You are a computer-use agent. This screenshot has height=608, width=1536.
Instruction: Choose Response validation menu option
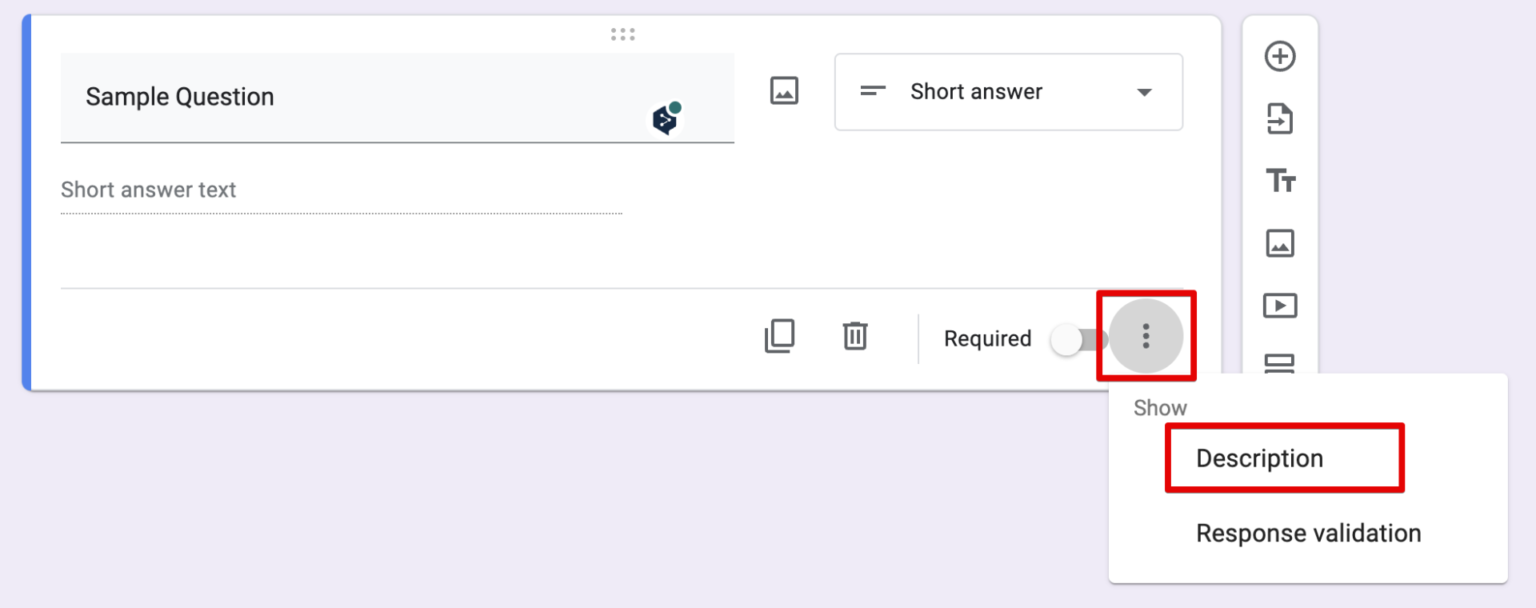(x=1308, y=533)
